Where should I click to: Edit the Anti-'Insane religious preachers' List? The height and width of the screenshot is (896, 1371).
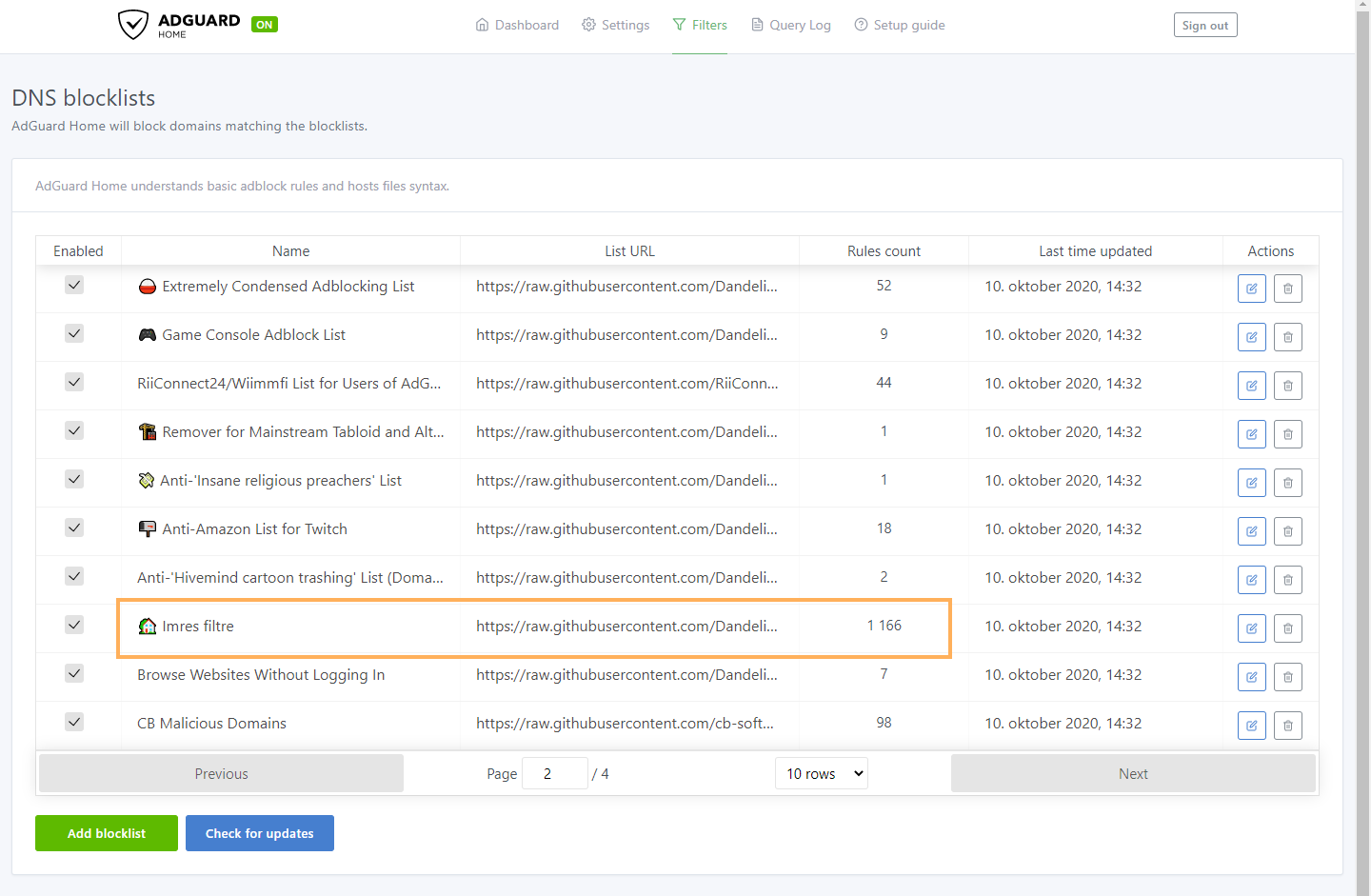1252,483
